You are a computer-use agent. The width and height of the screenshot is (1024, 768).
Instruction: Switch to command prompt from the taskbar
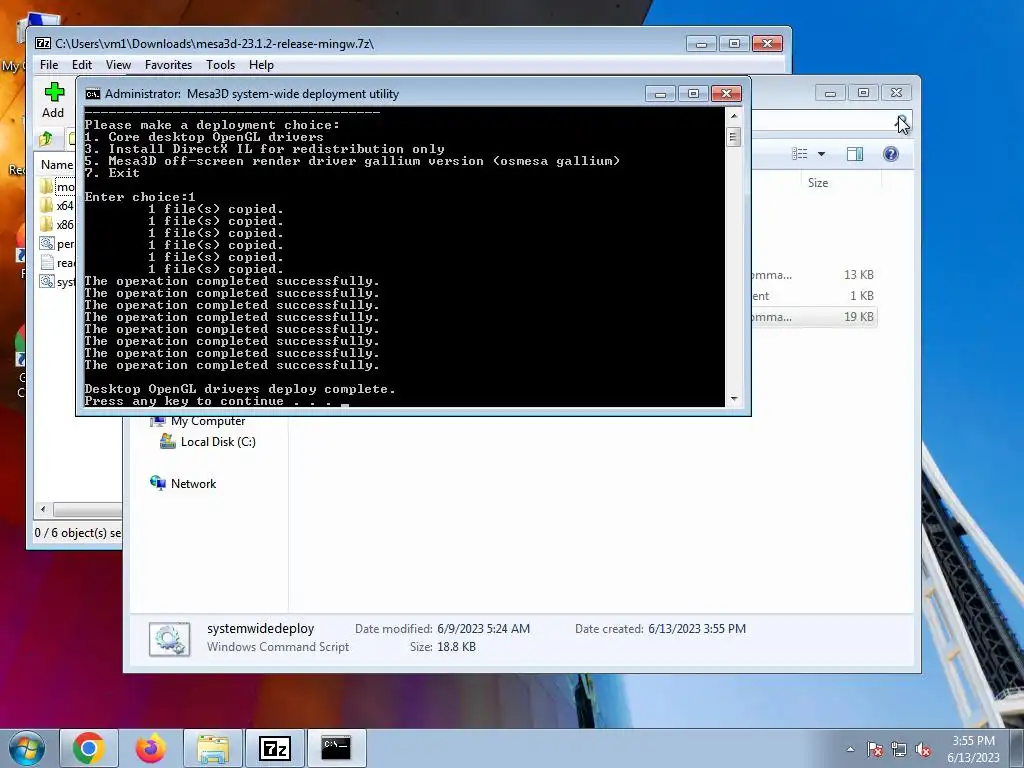[x=336, y=748]
